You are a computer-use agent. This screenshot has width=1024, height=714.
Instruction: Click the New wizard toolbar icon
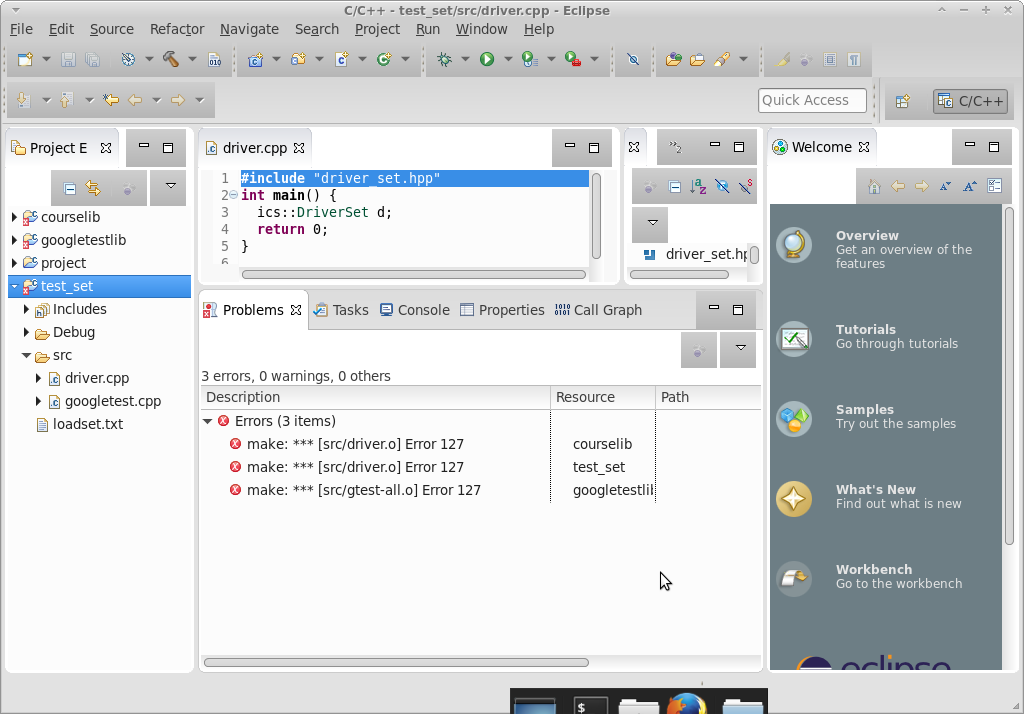tap(25, 59)
